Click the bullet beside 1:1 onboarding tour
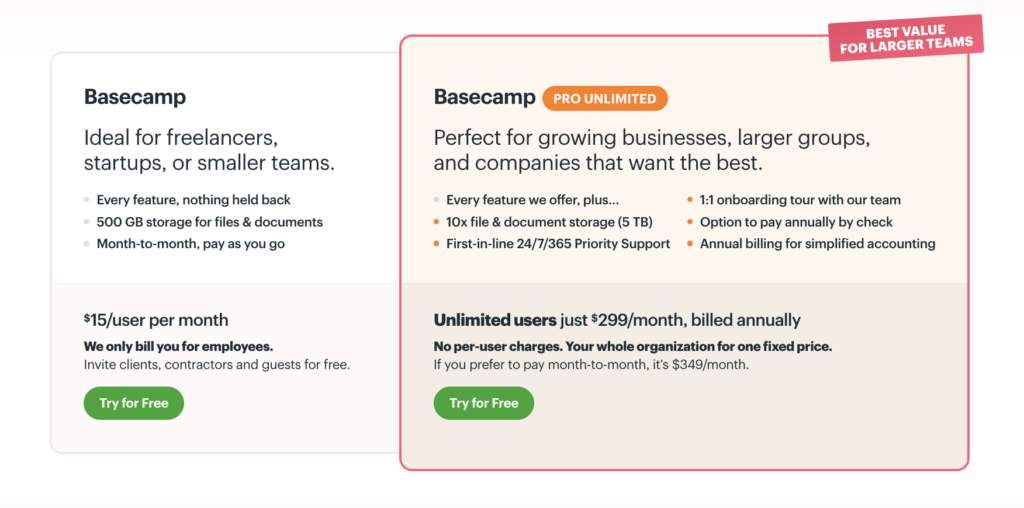 coord(690,200)
